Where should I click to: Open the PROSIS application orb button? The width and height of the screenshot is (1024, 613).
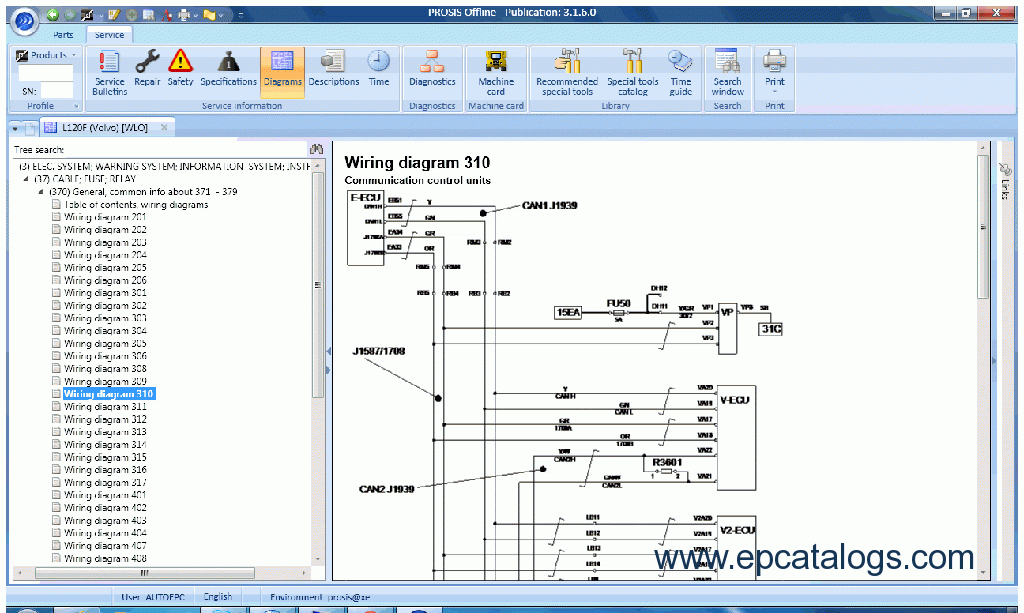pos(25,21)
